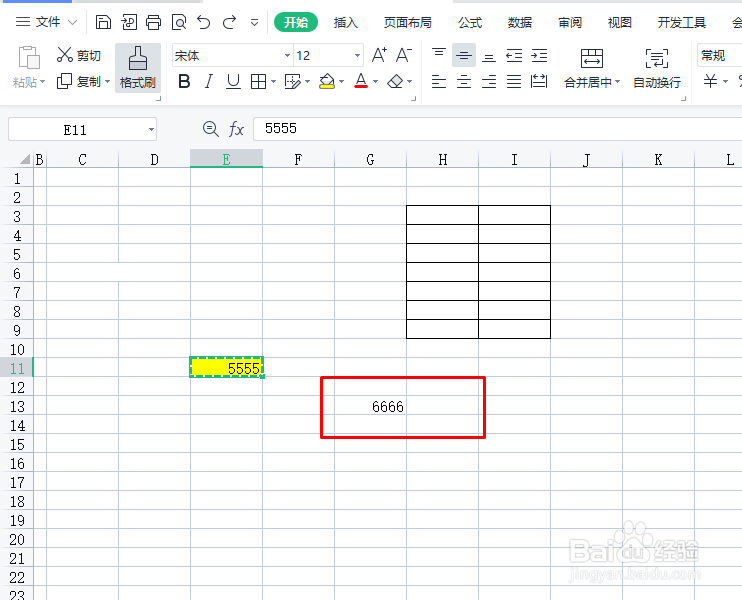Apply red font color A

(x=361, y=81)
